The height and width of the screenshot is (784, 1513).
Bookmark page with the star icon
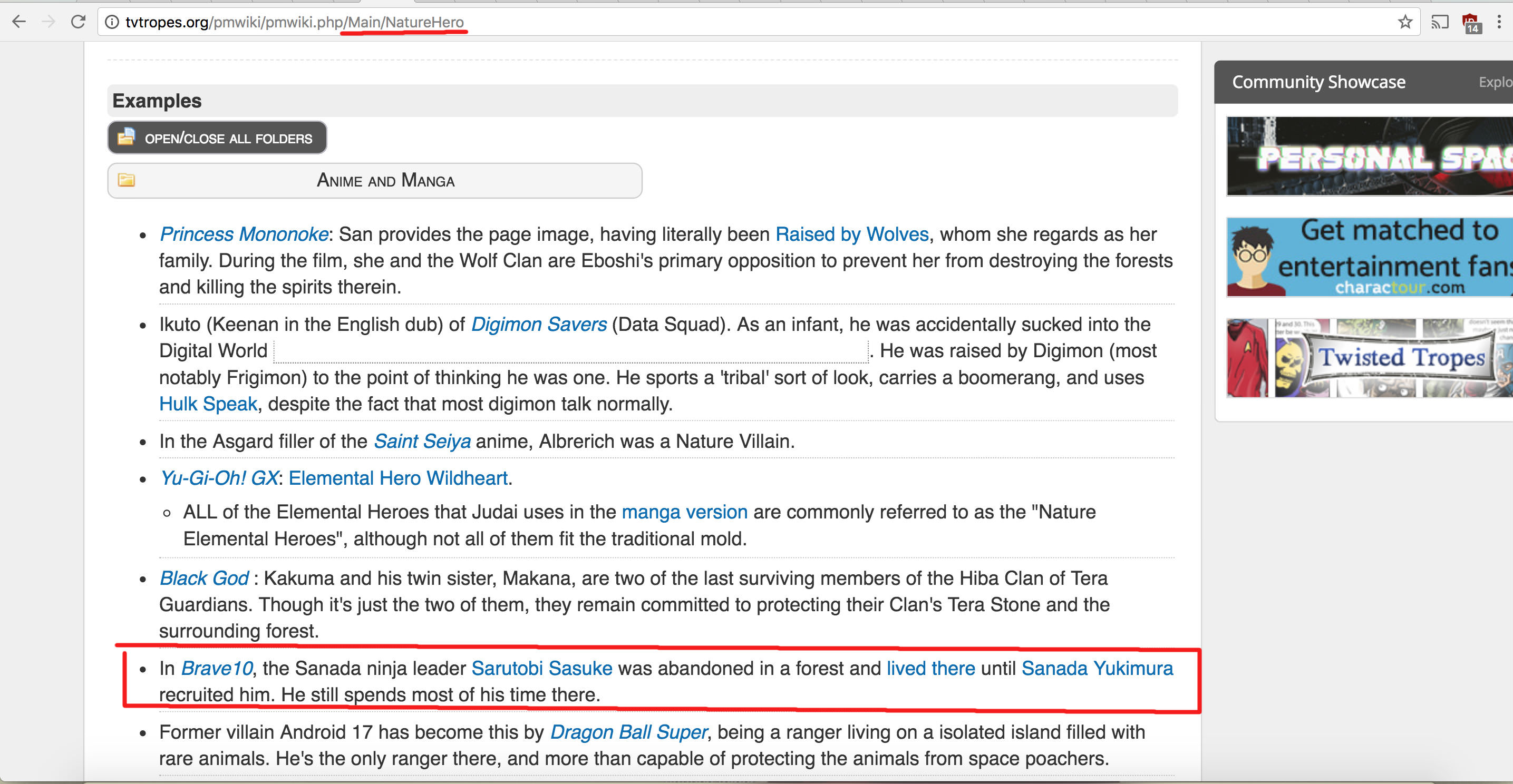[1405, 22]
